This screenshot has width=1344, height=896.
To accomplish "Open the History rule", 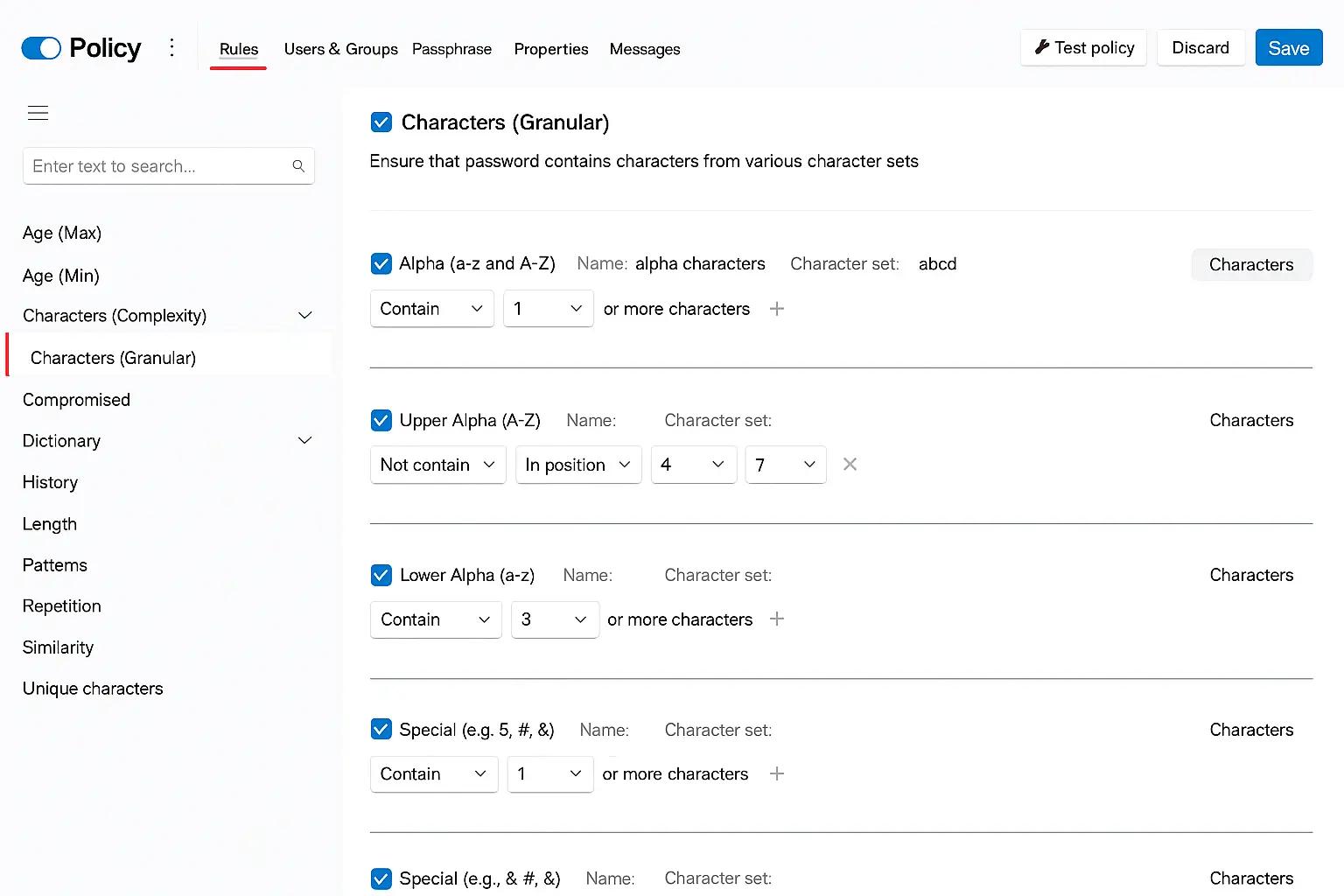I will pos(50,482).
